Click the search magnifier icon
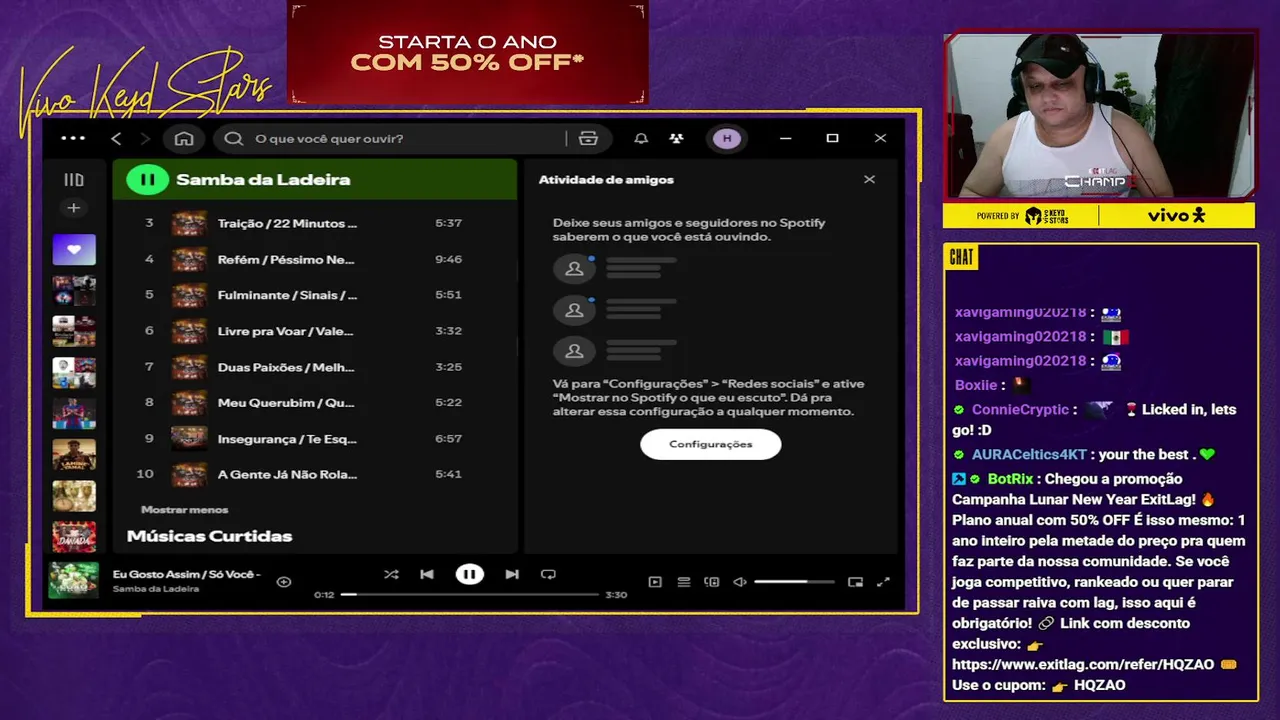 (234, 138)
